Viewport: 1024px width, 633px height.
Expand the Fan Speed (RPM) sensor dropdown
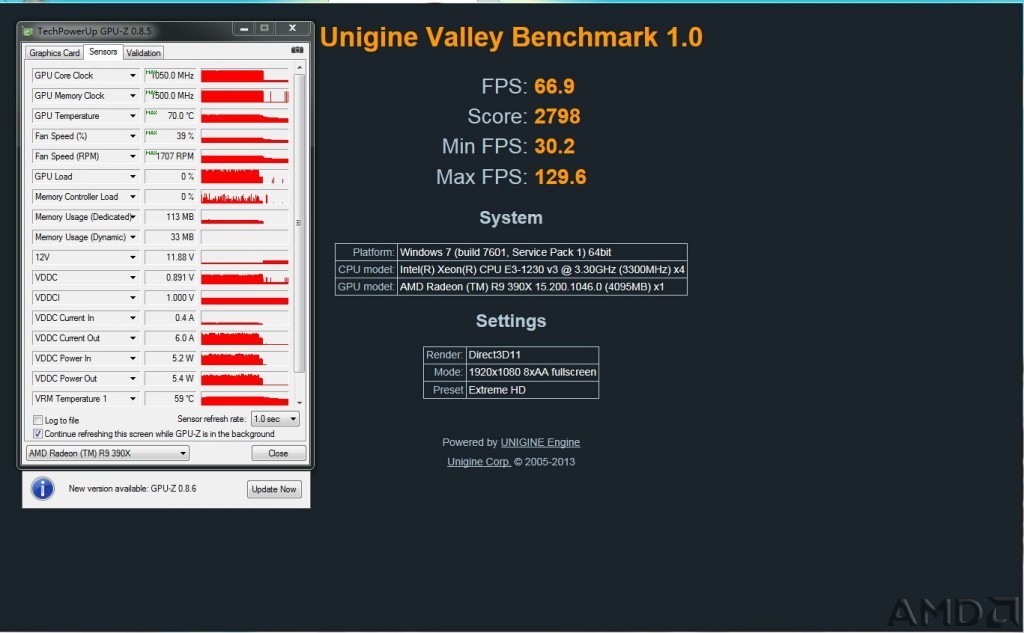pos(133,157)
